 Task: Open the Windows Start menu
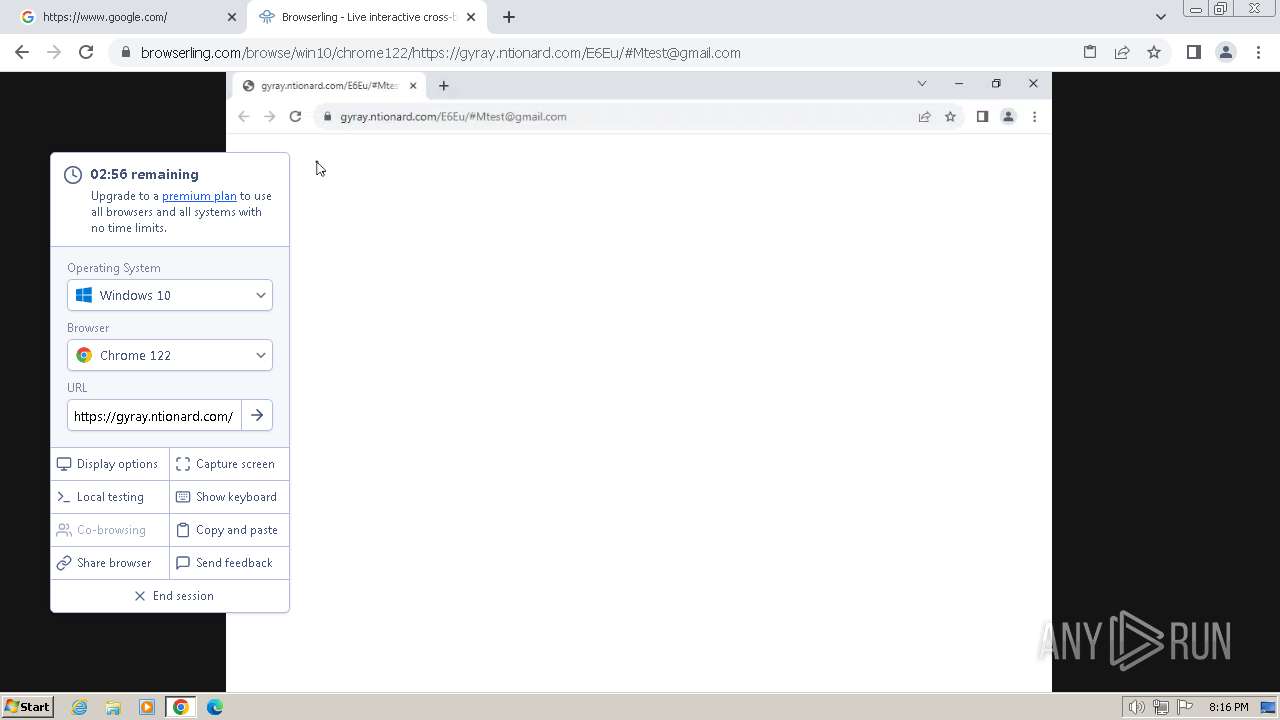(x=27, y=707)
